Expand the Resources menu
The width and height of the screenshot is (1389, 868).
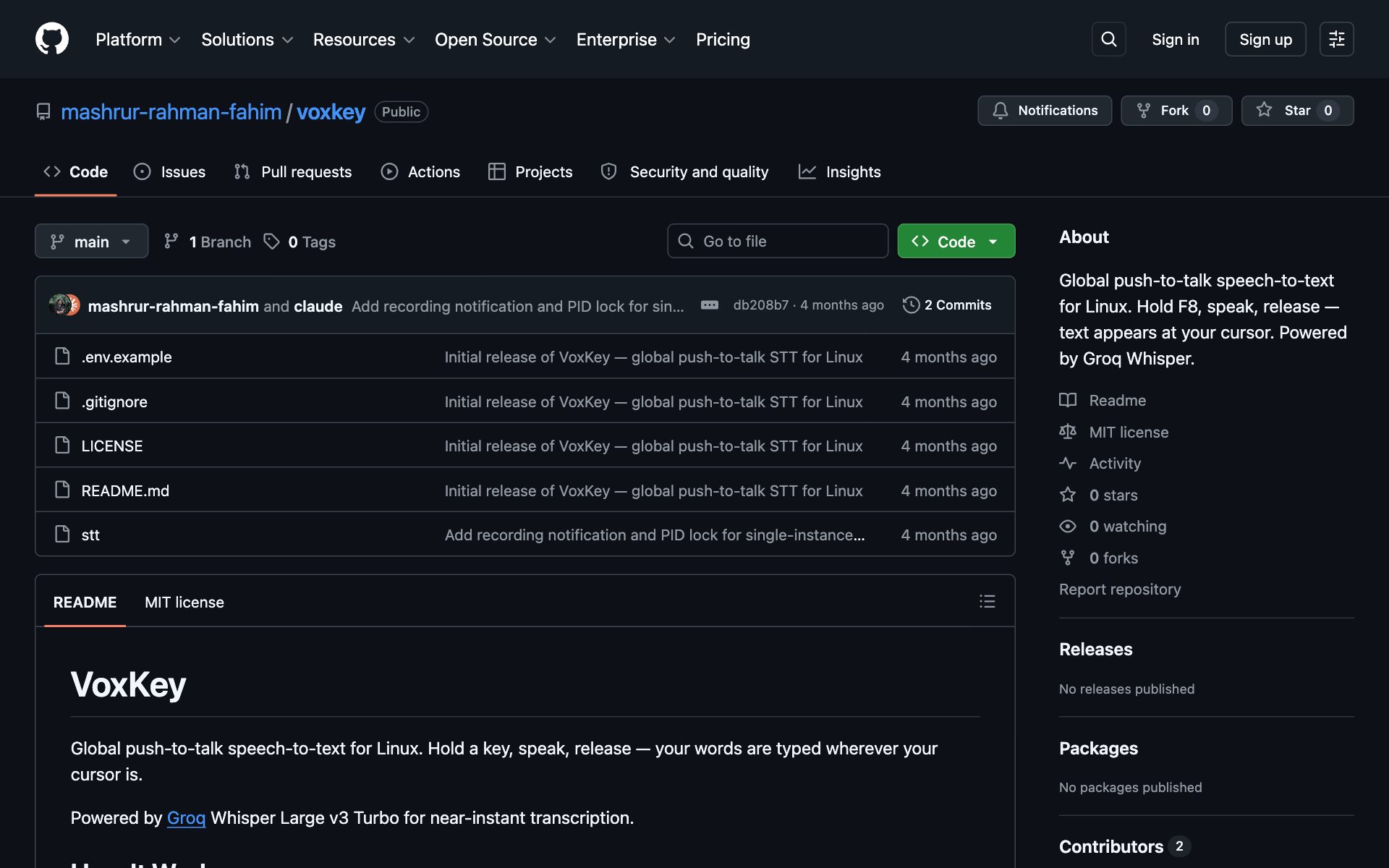coord(364,40)
